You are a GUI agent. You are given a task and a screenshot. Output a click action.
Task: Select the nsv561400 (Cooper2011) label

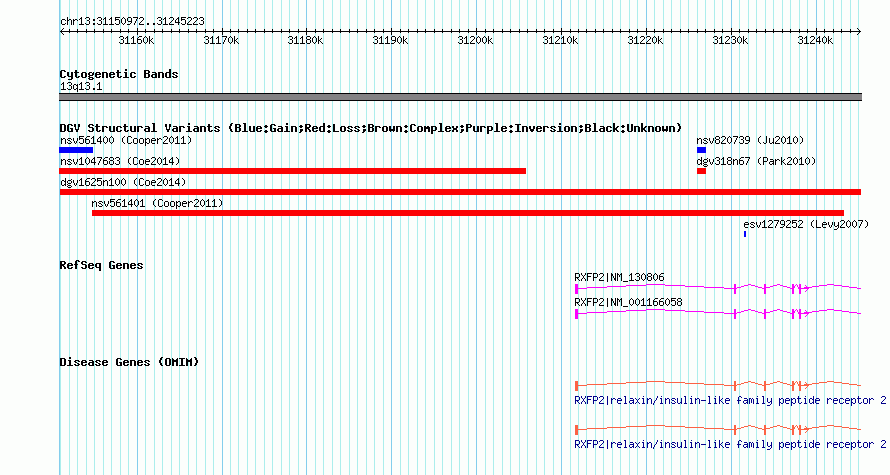[126, 140]
